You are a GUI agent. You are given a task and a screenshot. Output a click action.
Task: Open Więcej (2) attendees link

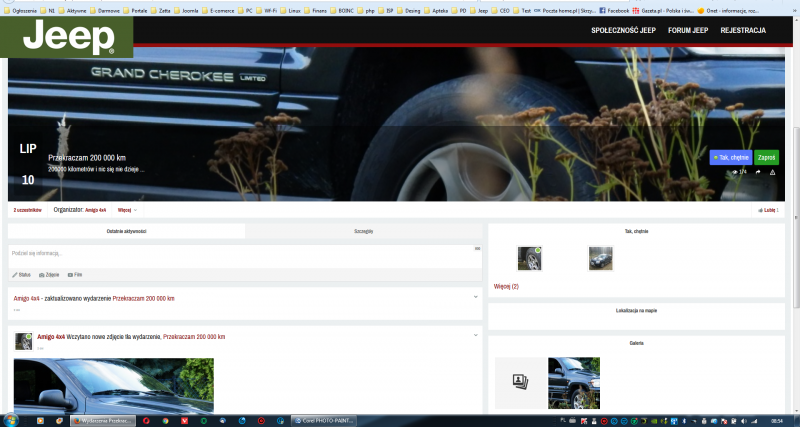pyautogui.click(x=506, y=287)
